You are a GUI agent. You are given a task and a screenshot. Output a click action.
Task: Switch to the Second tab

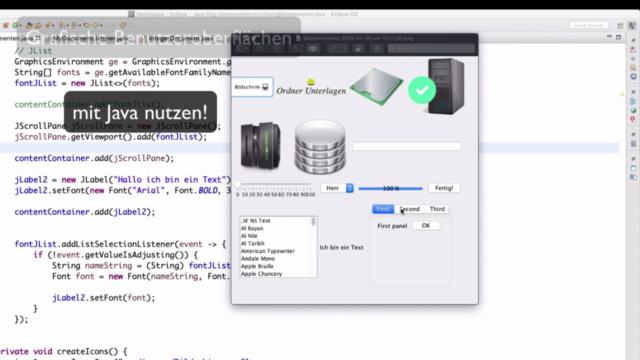pos(409,209)
